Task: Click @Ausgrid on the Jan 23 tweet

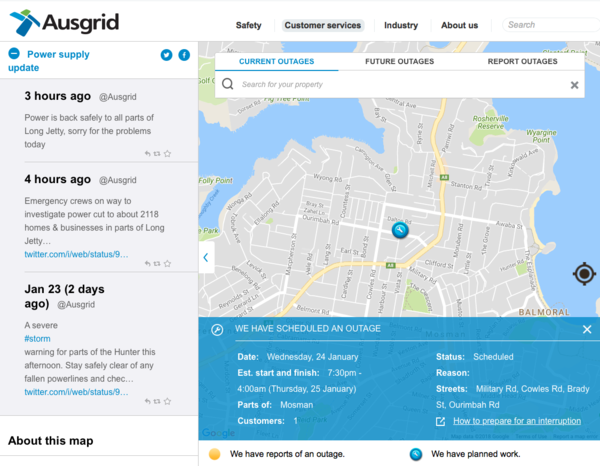Action: point(76,305)
